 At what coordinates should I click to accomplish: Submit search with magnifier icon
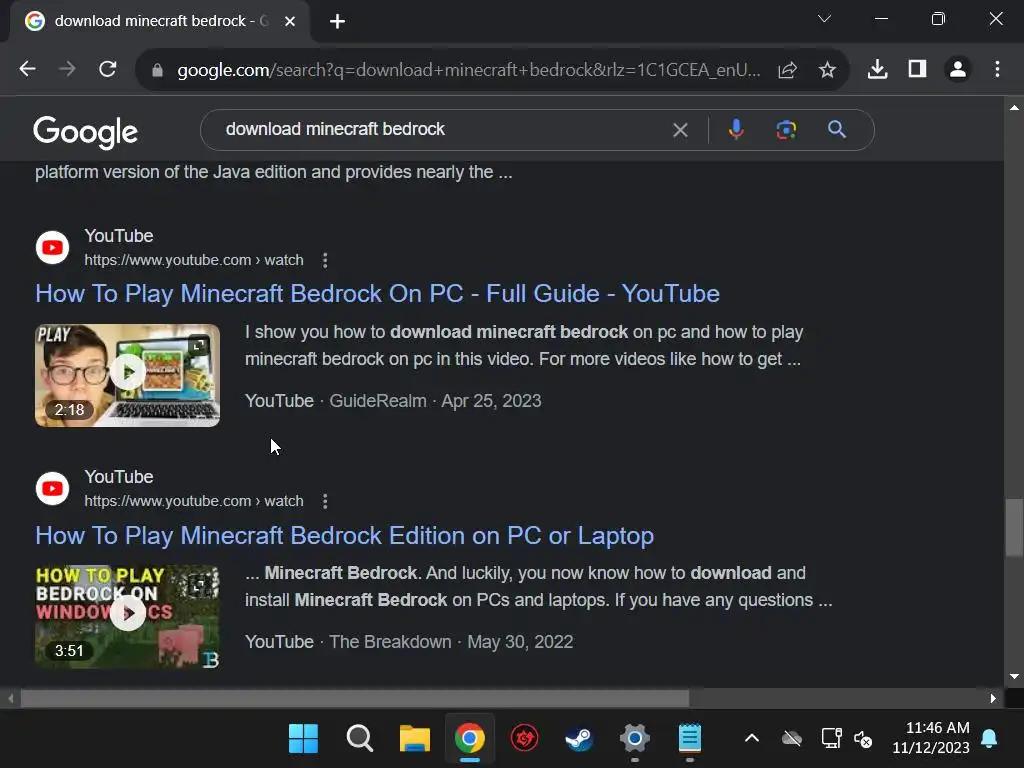[x=837, y=130]
